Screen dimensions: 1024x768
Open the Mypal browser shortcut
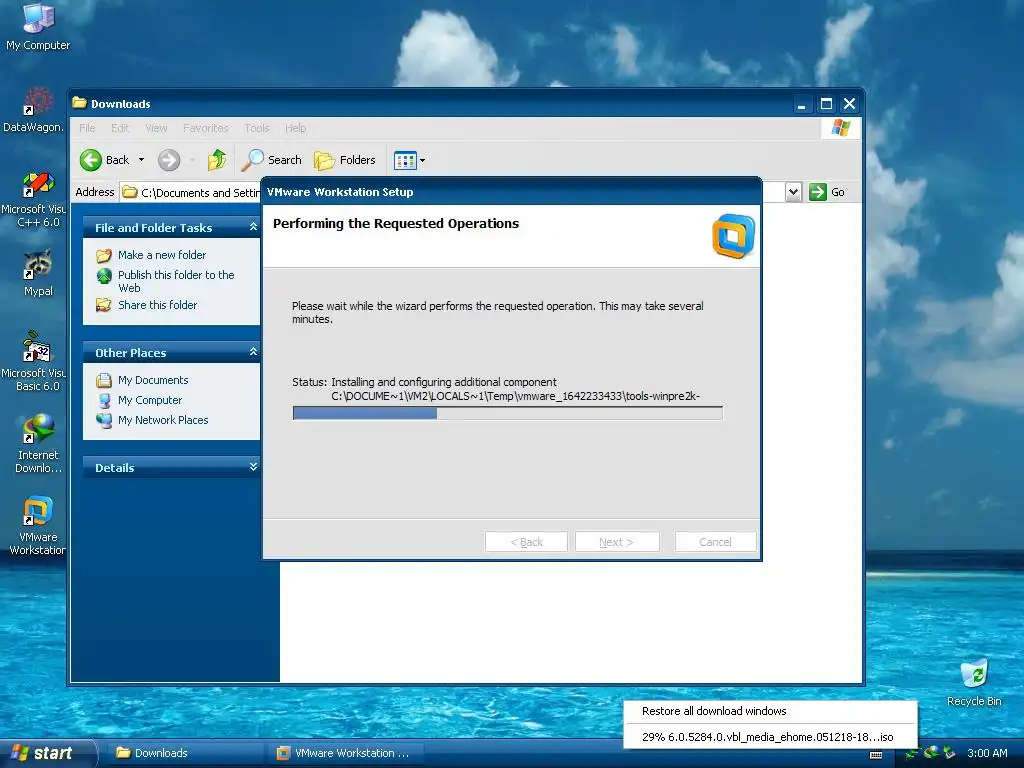tap(38, 273)
